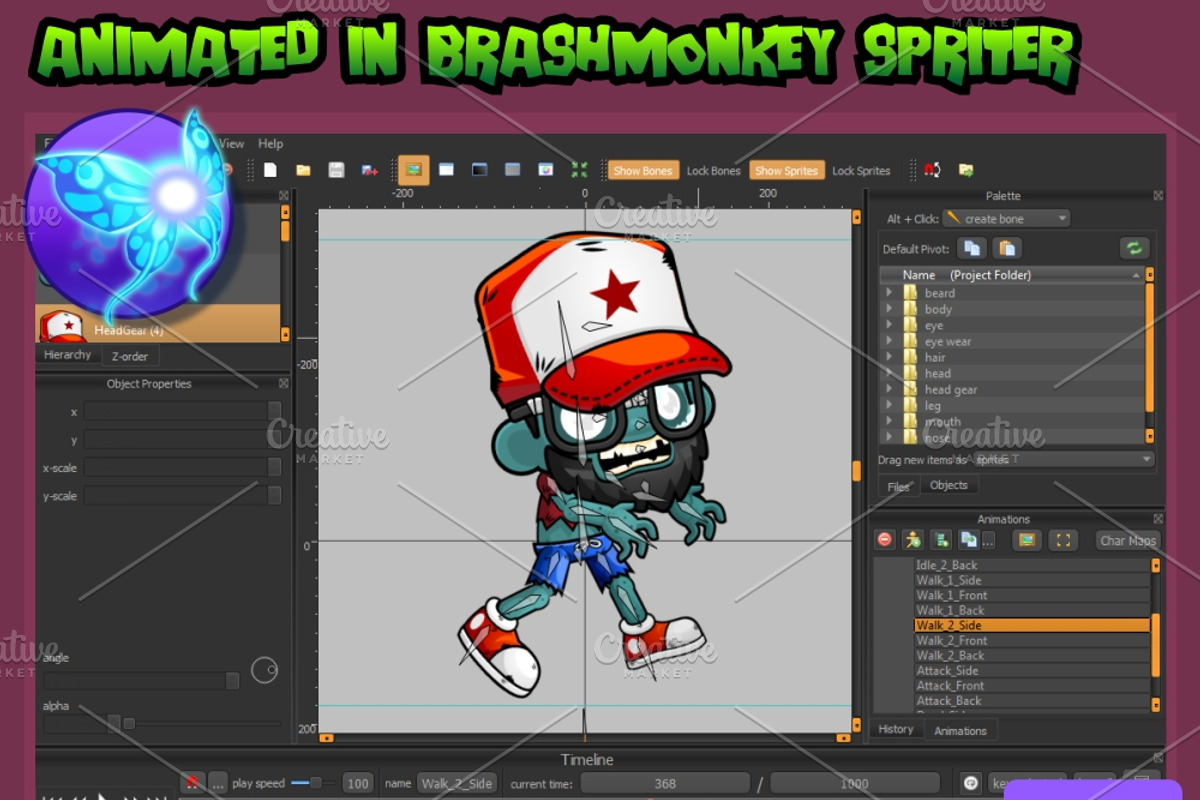Select the Animations tab at panel bottom
Image resolution: width=1200 pixels, height=800 pixels.
[x=960, y=731]
